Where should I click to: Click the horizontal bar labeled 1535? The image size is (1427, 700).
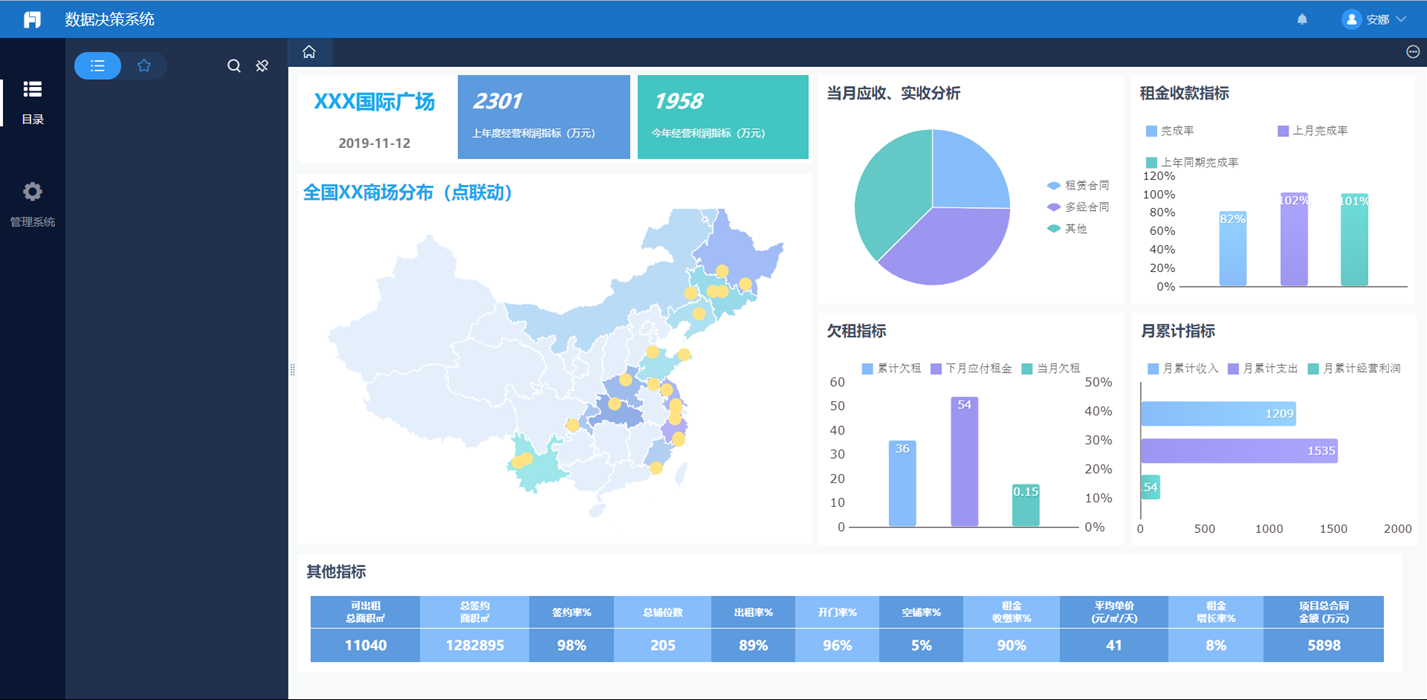click(x=1239, y=451)
